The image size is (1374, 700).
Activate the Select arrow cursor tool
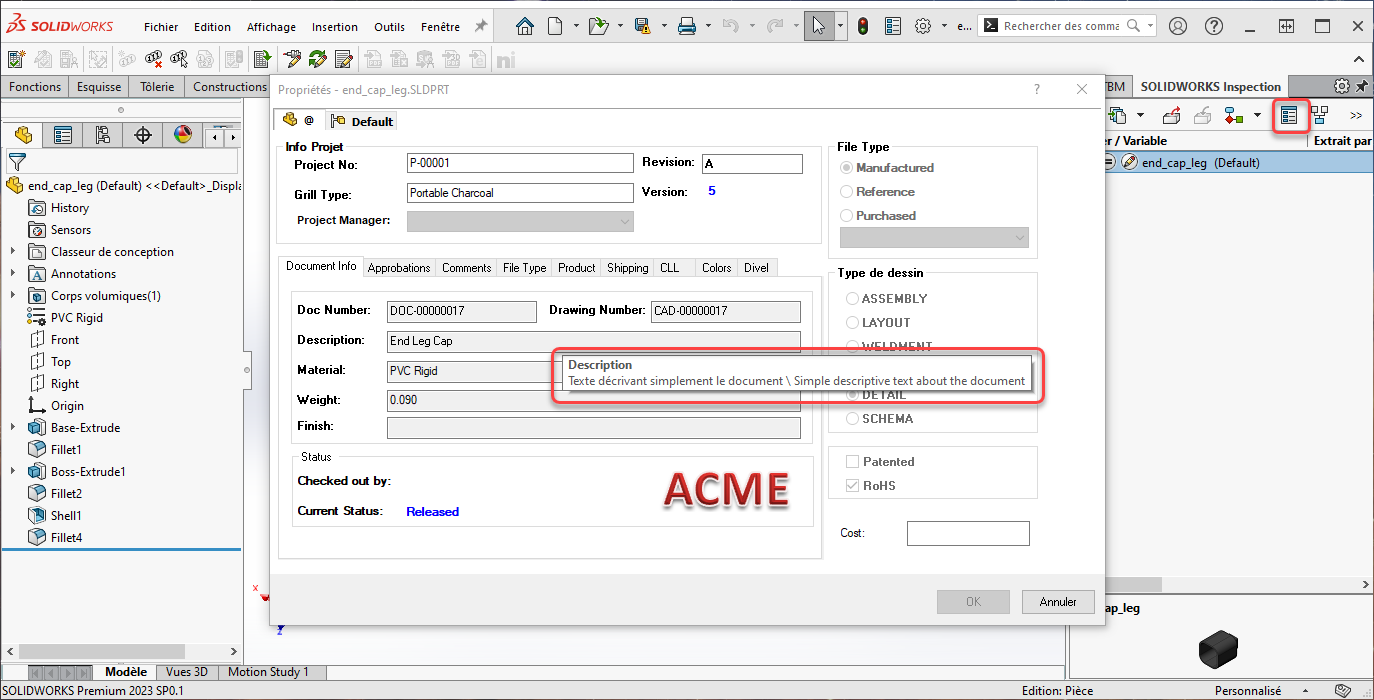point(819,26)
